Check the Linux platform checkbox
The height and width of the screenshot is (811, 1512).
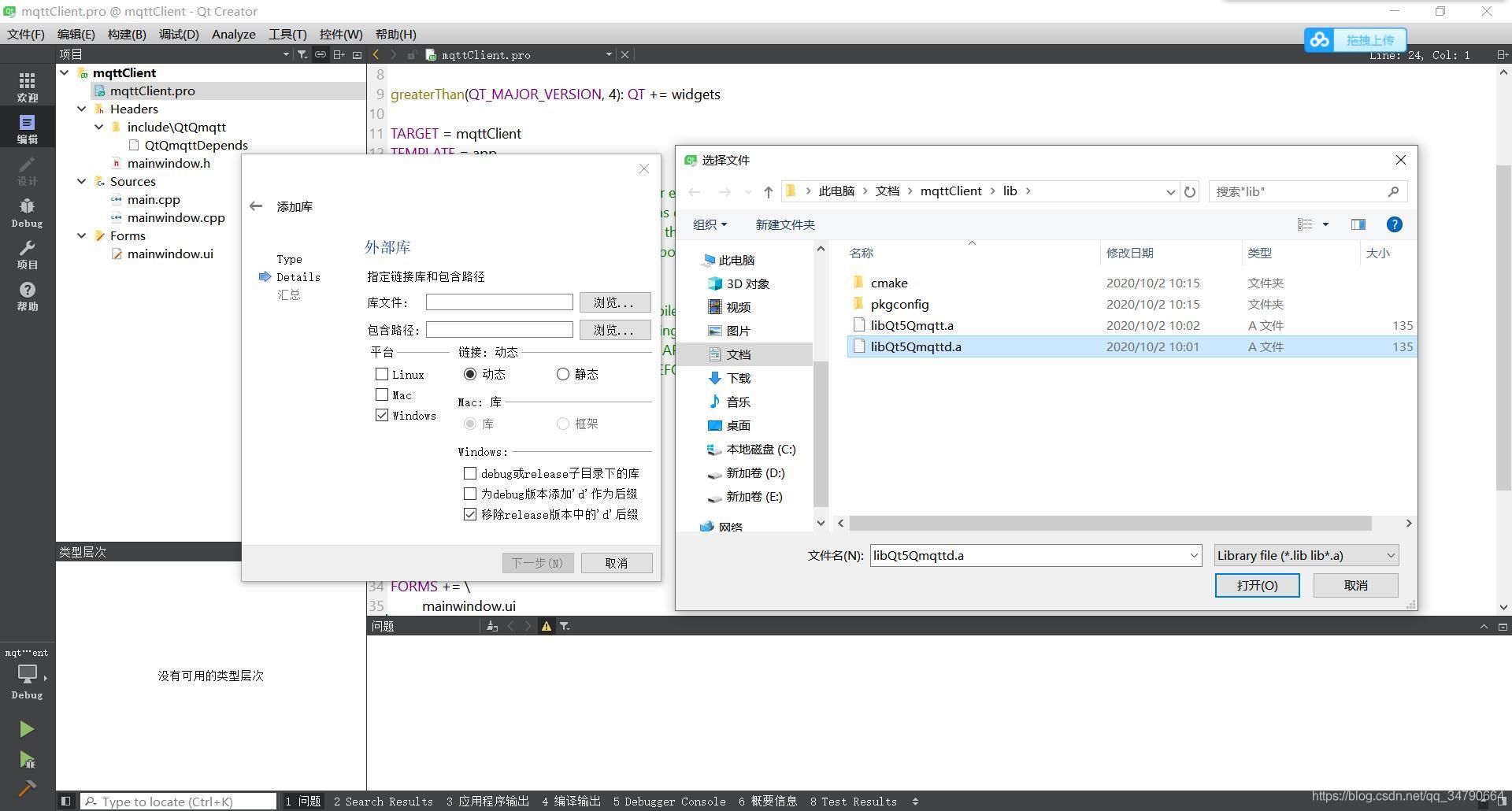[x=382, y=374]
